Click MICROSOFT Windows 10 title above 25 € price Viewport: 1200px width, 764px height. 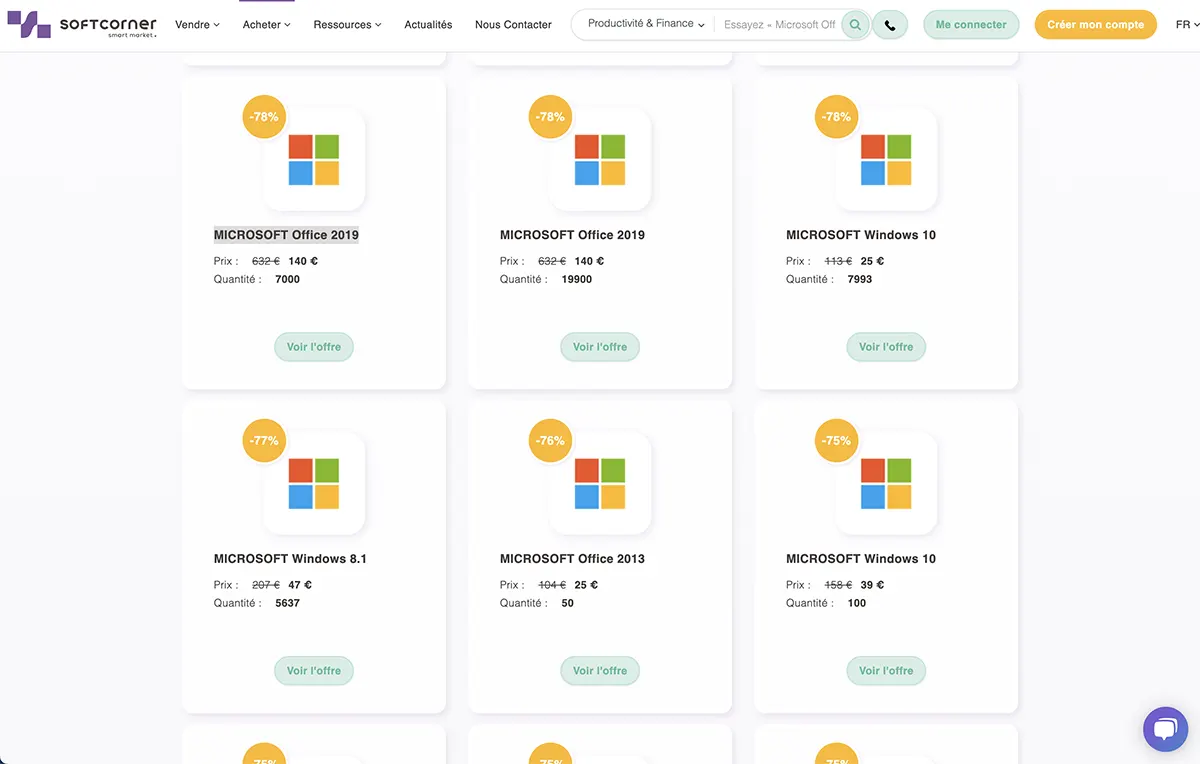point(861,235)
